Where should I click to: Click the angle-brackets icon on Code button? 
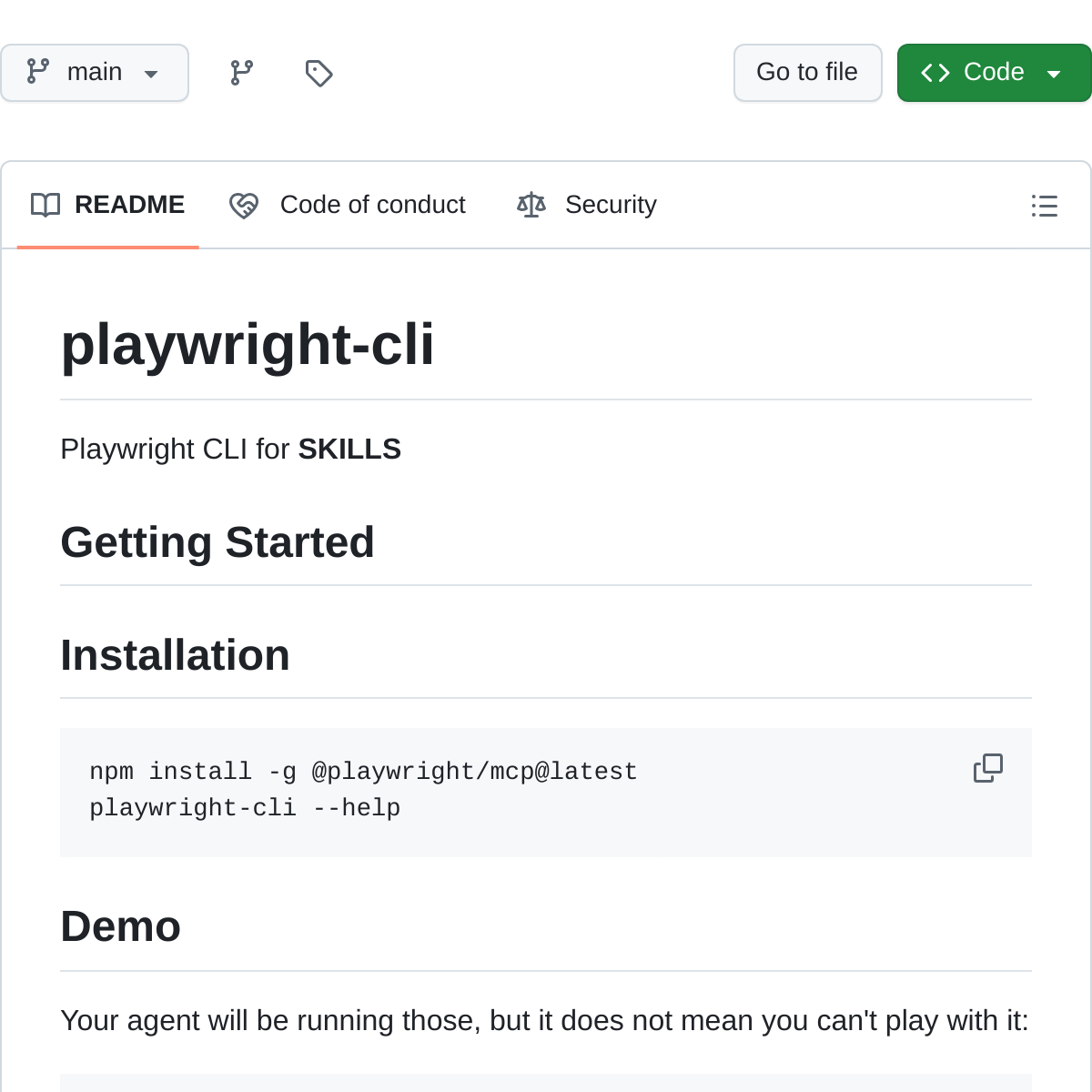pyautogui.click(x=935, y=73)
